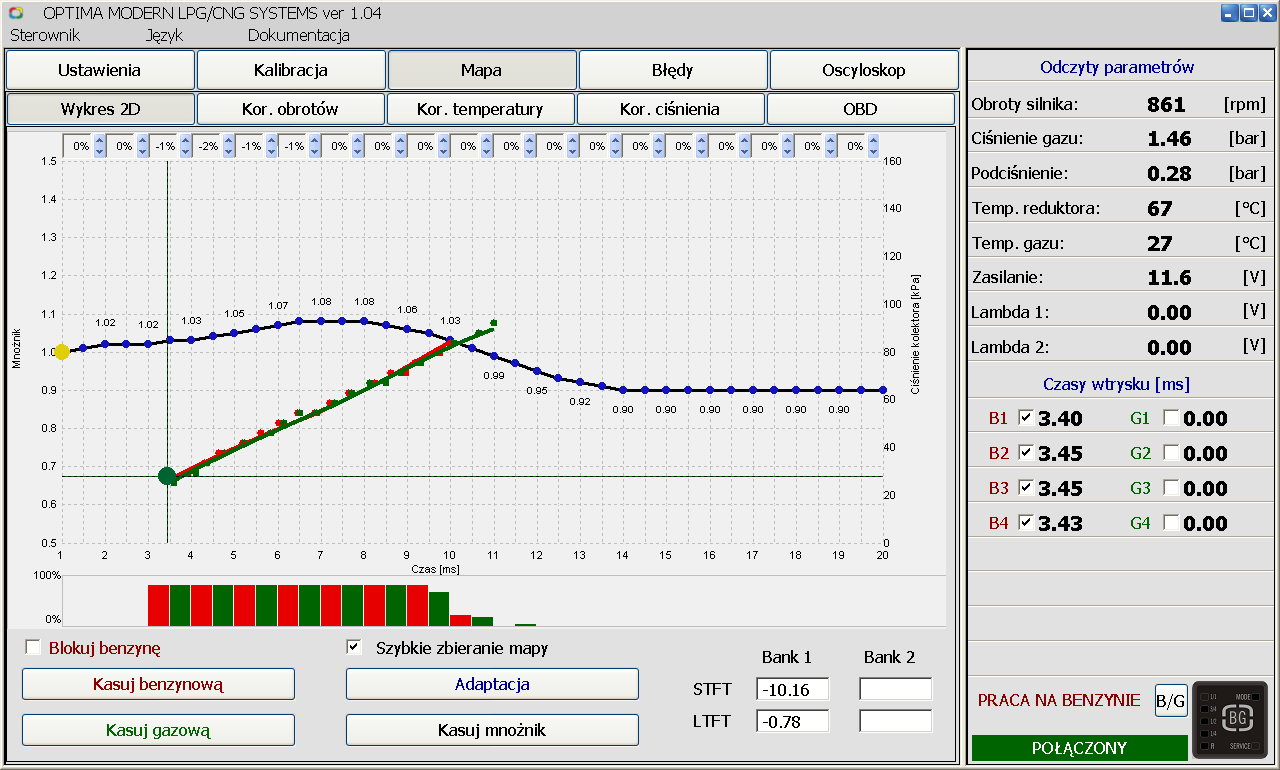This screenshot has width=1280, height=770.
Task: Click the Odczyty parametrów heading
Action: coord(1117,68)
